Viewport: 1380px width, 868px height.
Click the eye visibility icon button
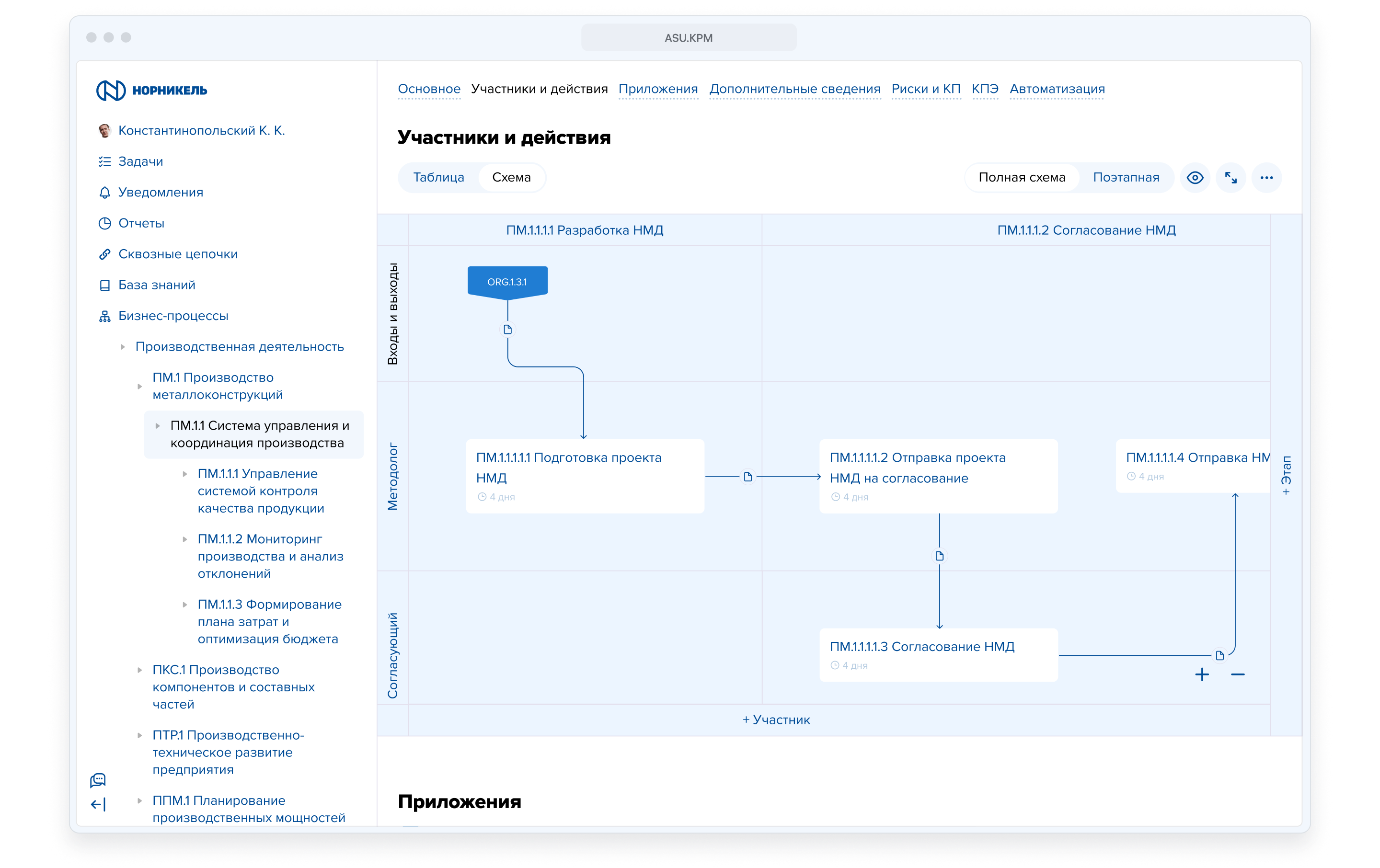[x=1194, y=178]
